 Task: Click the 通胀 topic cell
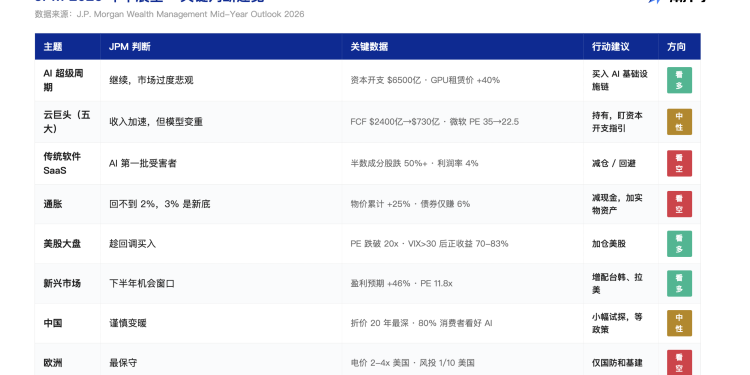pos(67,204)
